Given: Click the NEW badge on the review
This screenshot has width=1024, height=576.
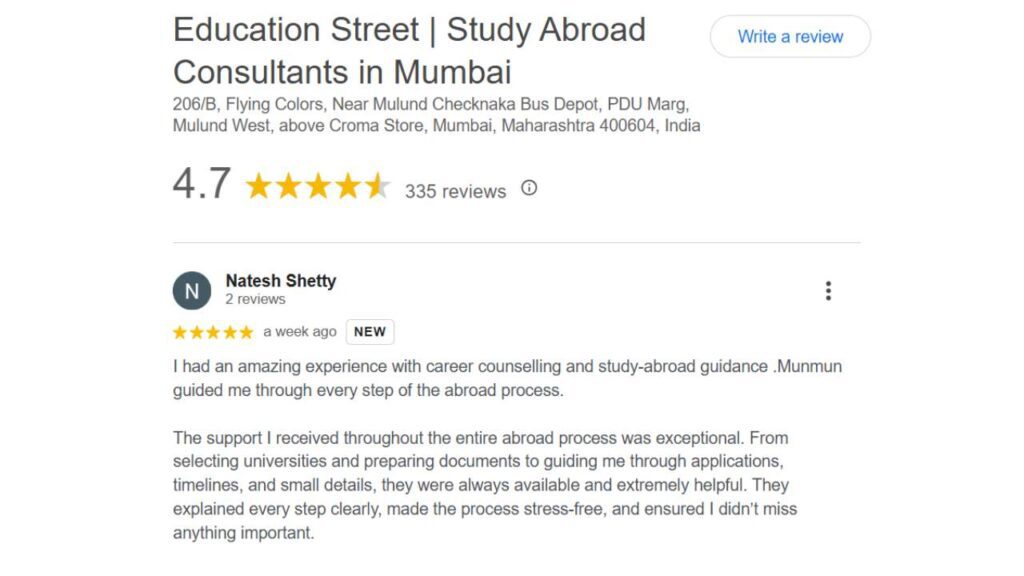Looking at the screenshot, I should pos(368,331).
